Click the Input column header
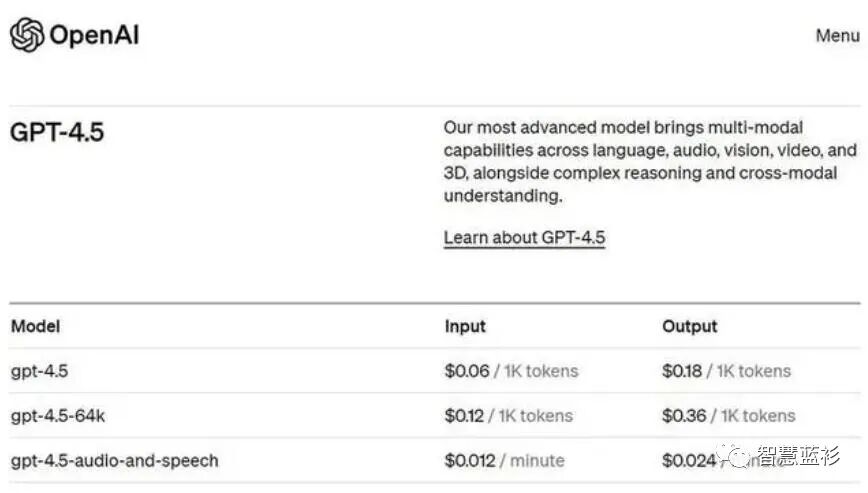This screenshot has width=868, height=493. point(465,326)
